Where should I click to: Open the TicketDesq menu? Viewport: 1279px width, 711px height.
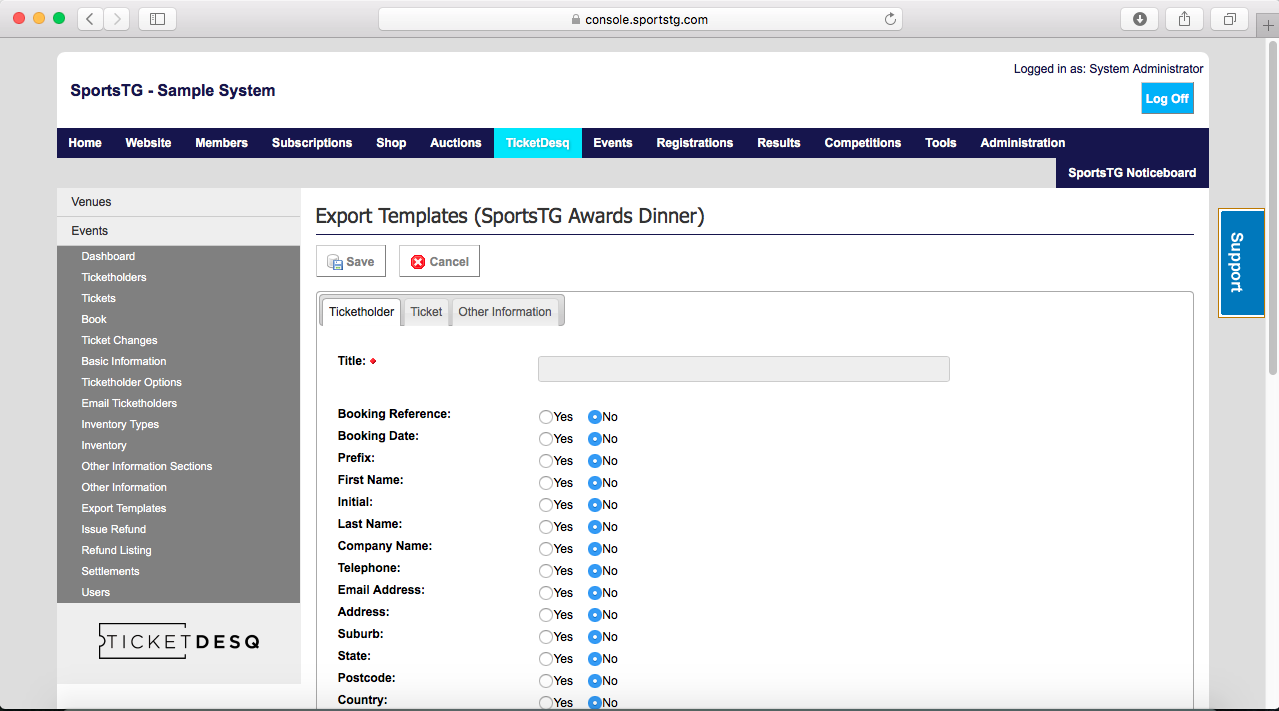tap(537, 143)
